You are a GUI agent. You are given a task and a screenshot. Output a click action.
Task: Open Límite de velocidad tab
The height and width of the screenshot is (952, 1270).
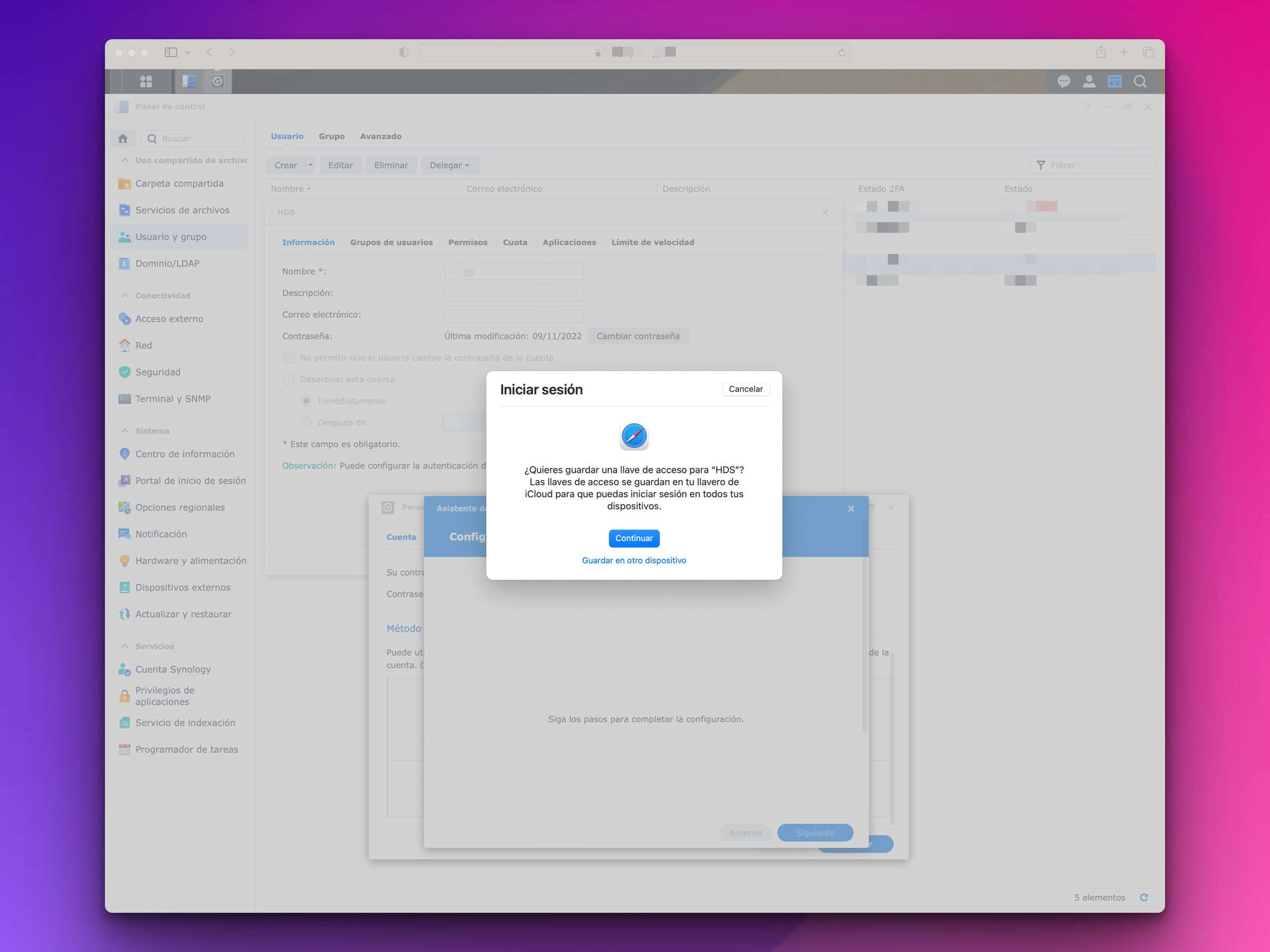coord(652,242)
